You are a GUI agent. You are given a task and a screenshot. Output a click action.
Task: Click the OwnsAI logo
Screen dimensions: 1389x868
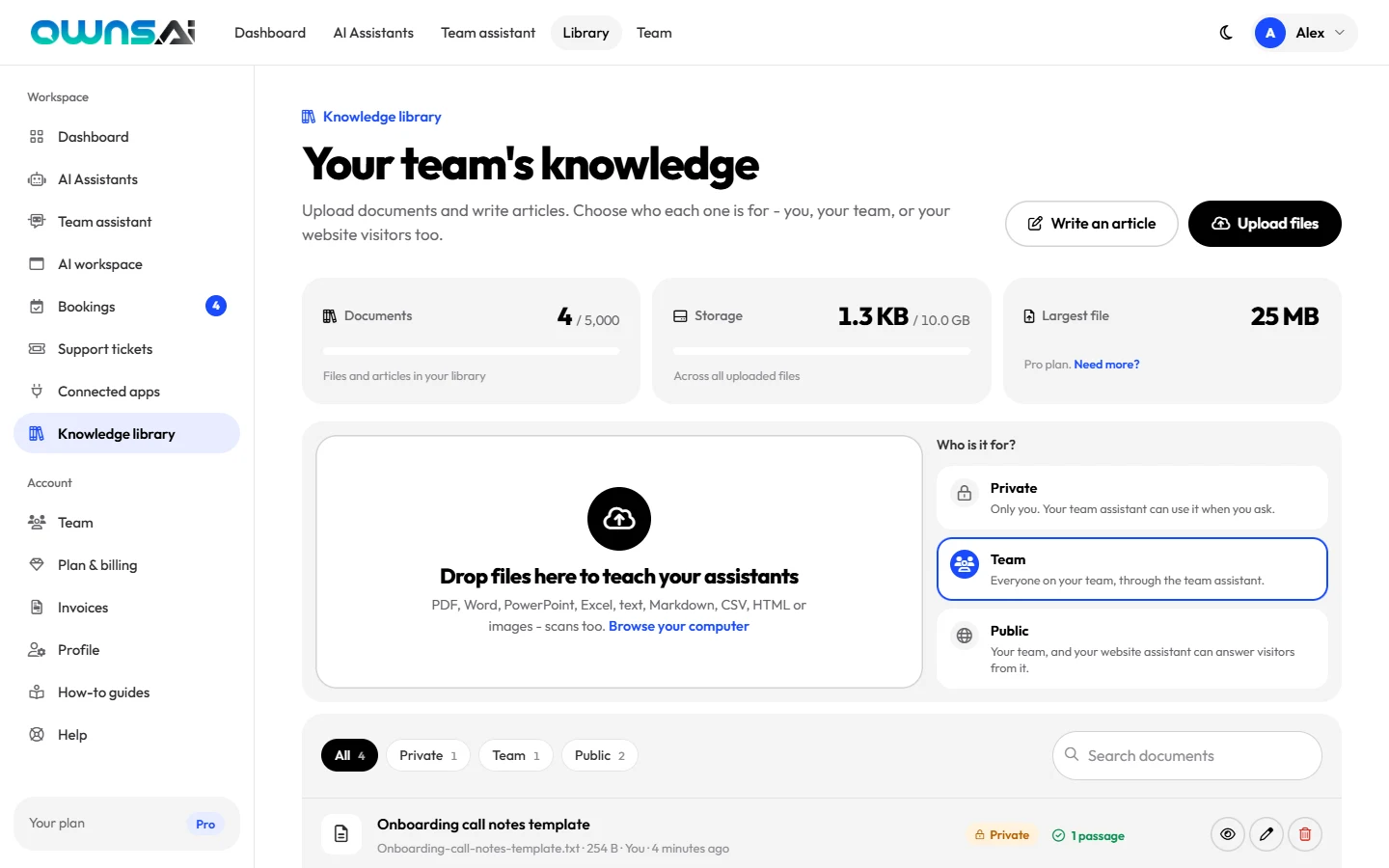[x=113, y=33]
